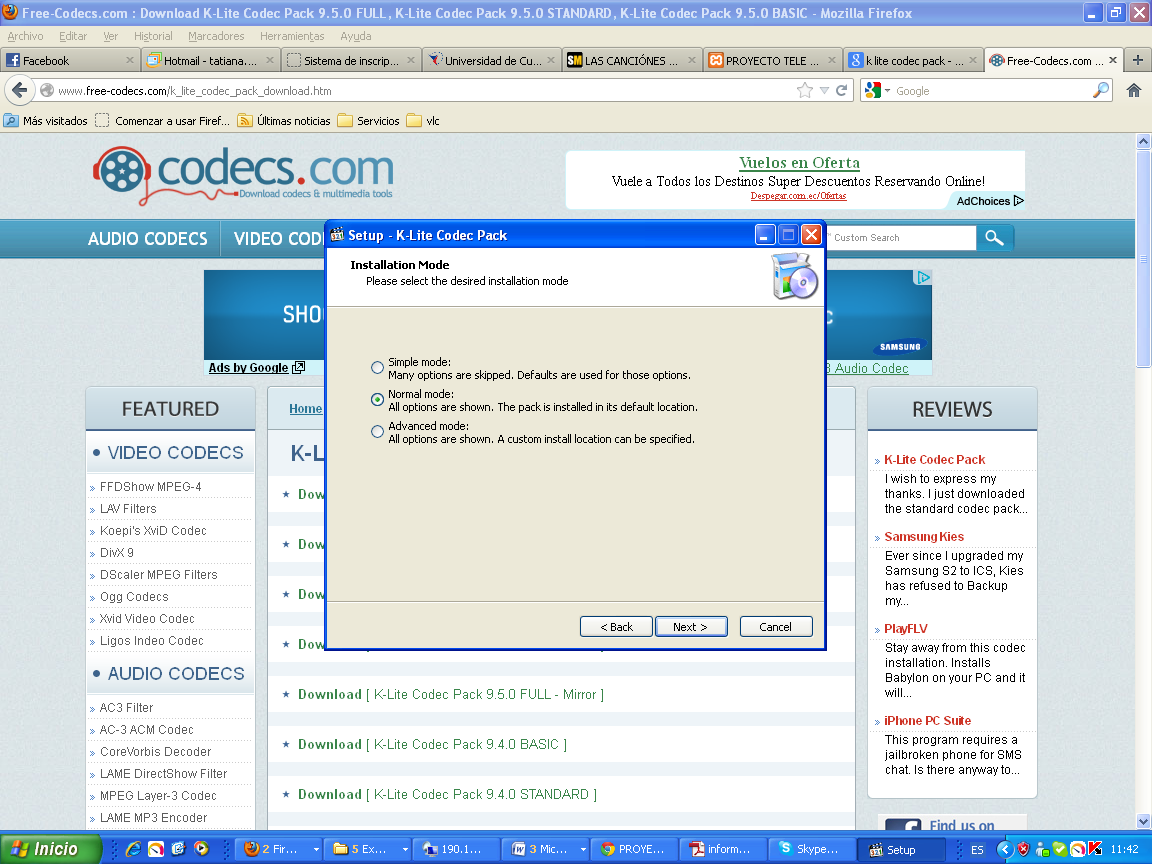Click the search magnifier in Firefox search box
The height and width of the screenshot is (864, 1152).
1101,90
